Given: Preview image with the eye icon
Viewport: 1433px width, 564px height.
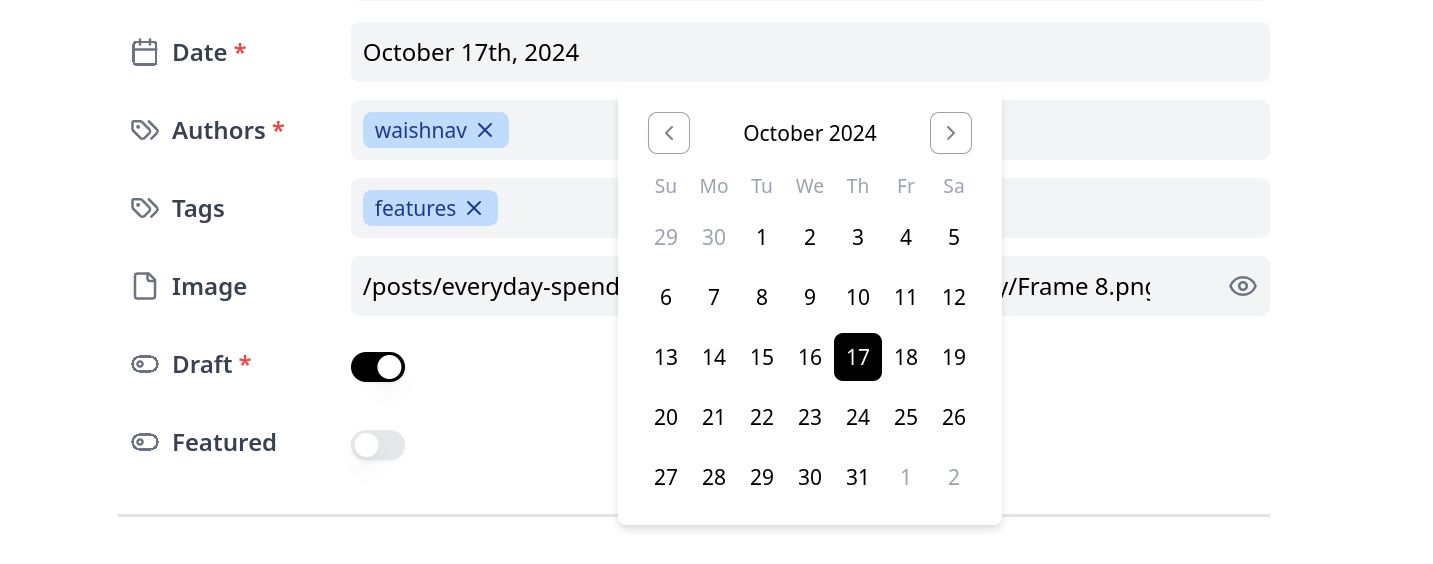Looking at the screenshot, I should click(x=1242, y=286).
